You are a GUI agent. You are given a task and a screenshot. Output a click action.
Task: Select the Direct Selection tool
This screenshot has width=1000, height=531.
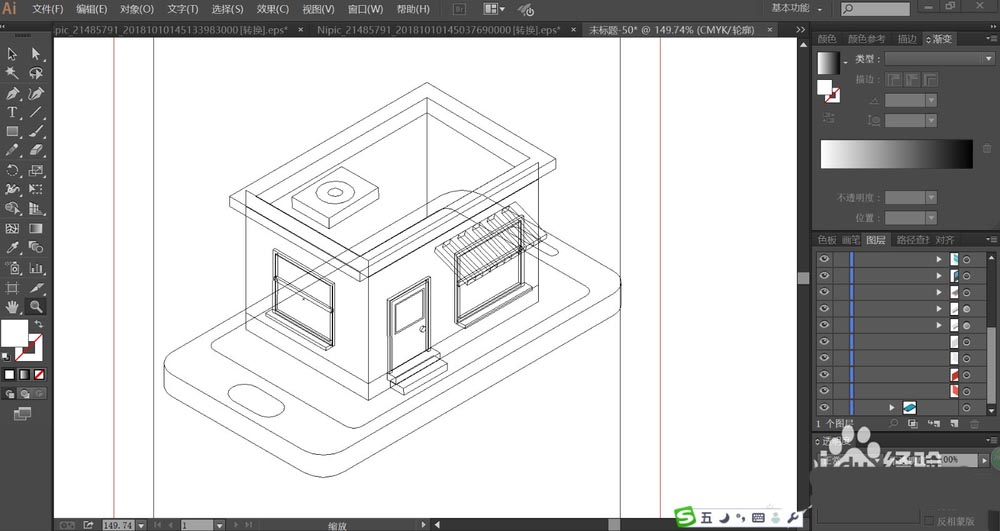pyautogui.click(x=36, y=54)
